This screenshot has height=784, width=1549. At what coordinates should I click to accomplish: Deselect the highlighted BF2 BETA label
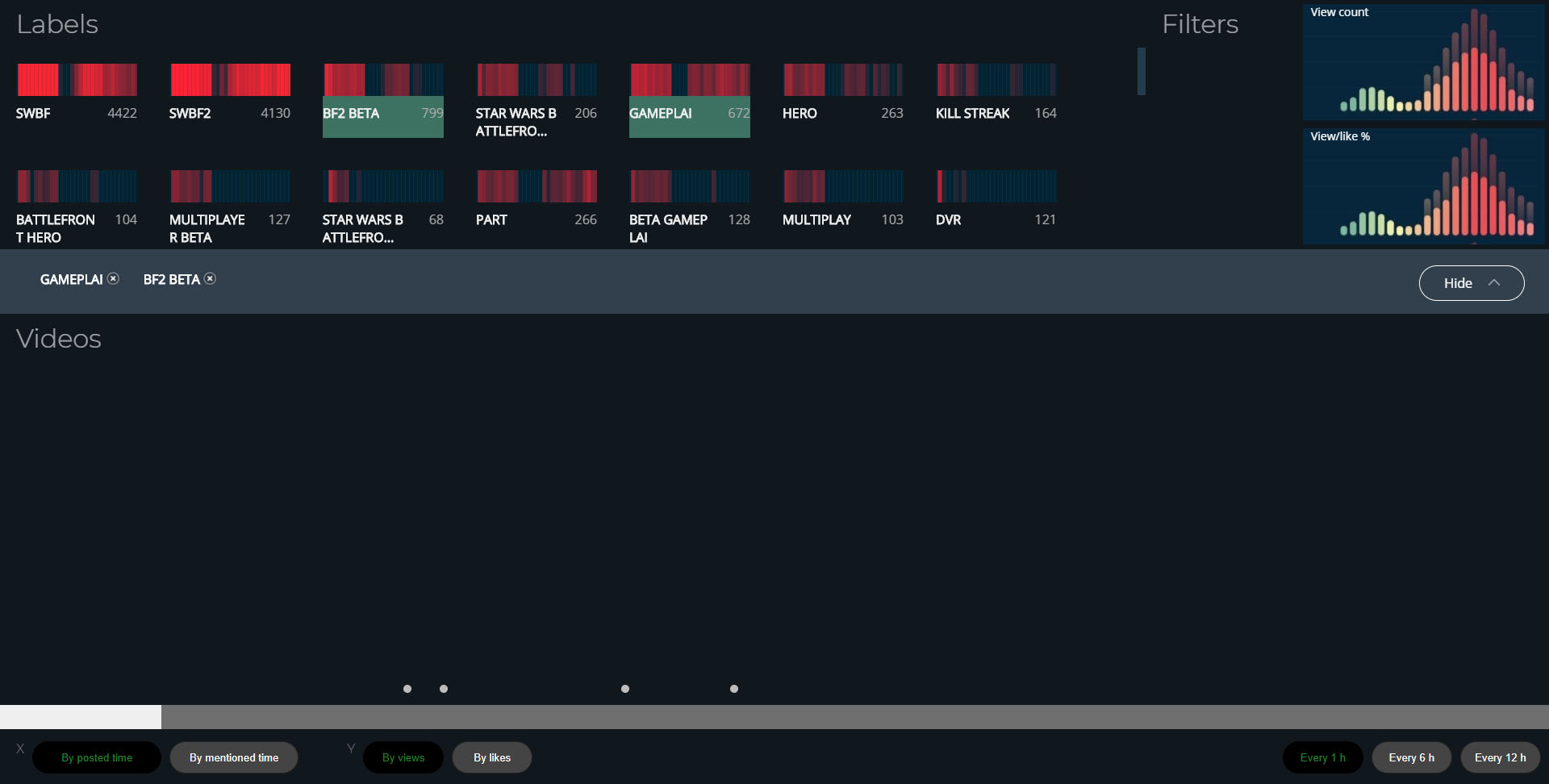point(383,117)
